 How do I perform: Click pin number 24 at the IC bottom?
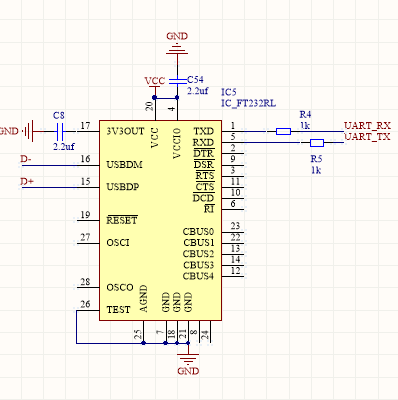coord(205,334)
